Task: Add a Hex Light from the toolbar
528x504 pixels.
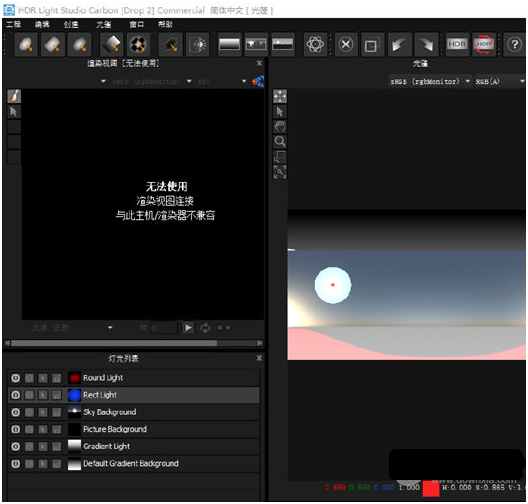Action: (x=79, y=44)
